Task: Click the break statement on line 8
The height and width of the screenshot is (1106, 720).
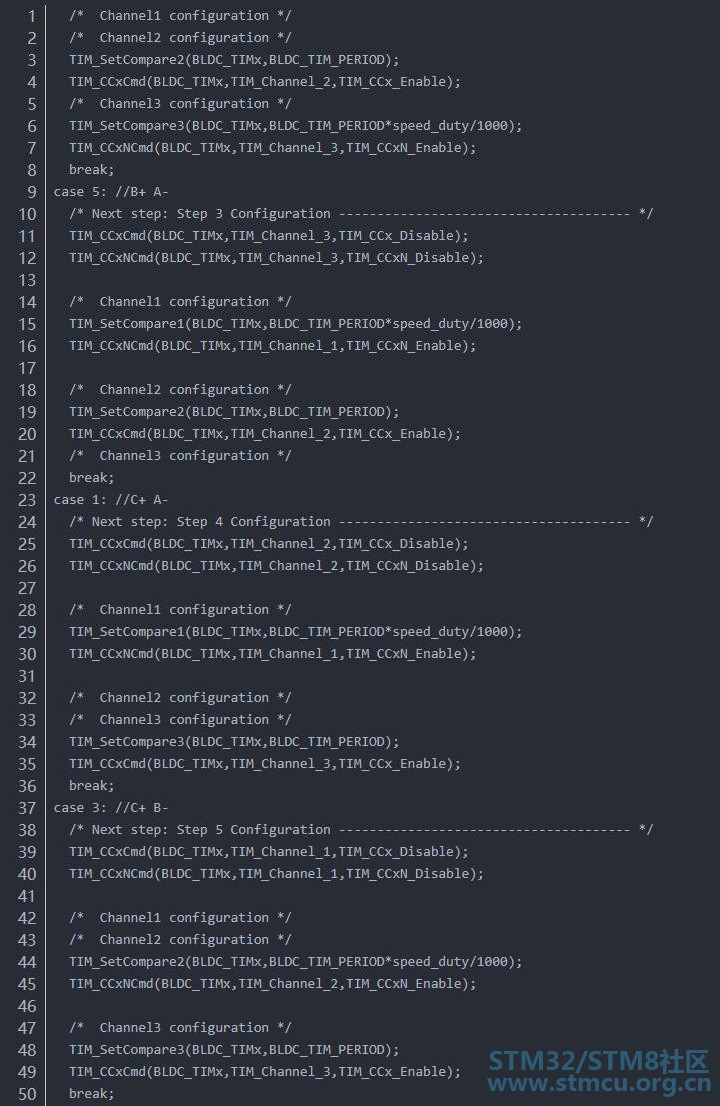Action: pyautogui.click(x=92, y=170)
